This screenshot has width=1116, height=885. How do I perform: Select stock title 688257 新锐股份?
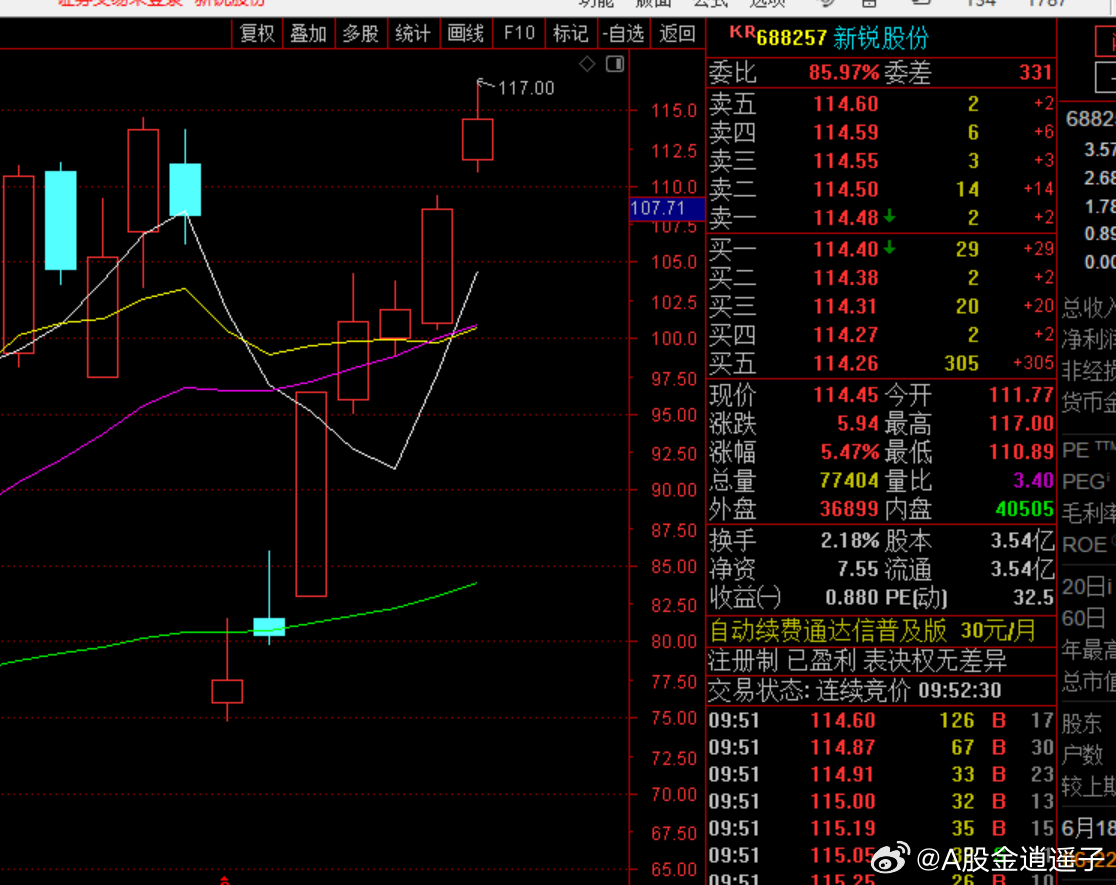(843, 38)
